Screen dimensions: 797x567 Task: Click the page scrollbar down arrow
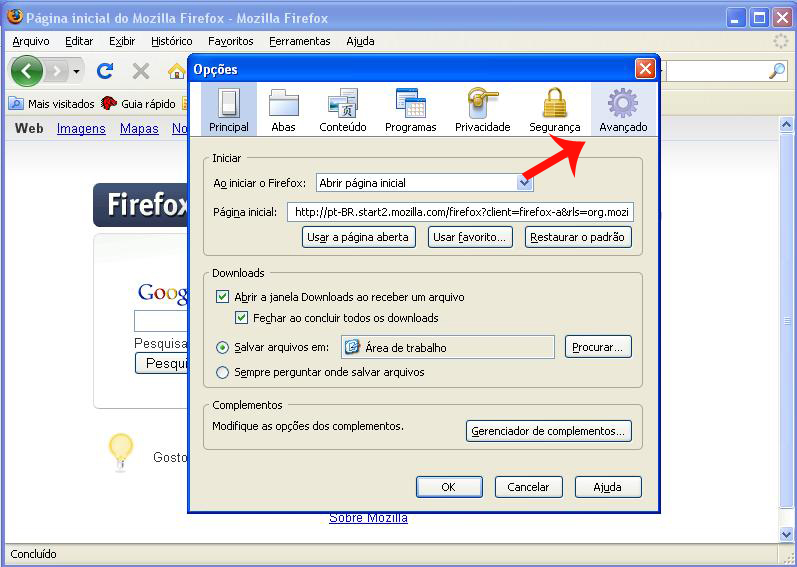(787, 534)
